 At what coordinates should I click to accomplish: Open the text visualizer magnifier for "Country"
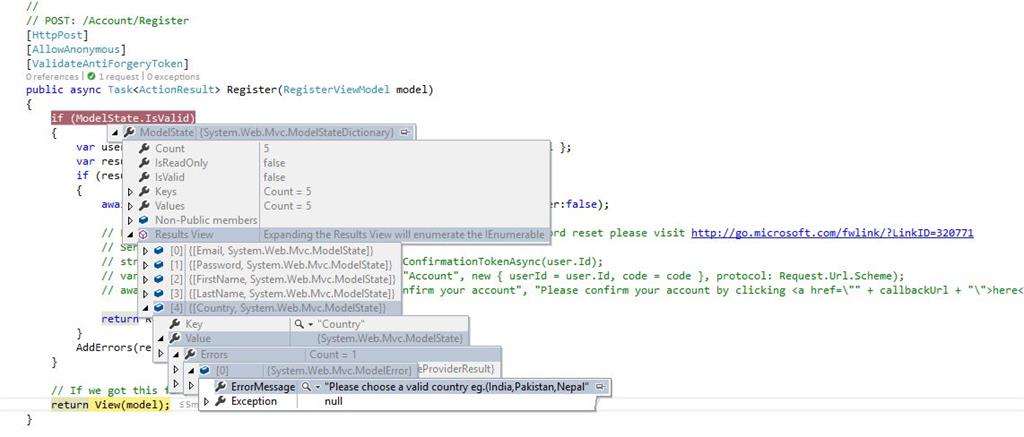[x=299, y=324]
